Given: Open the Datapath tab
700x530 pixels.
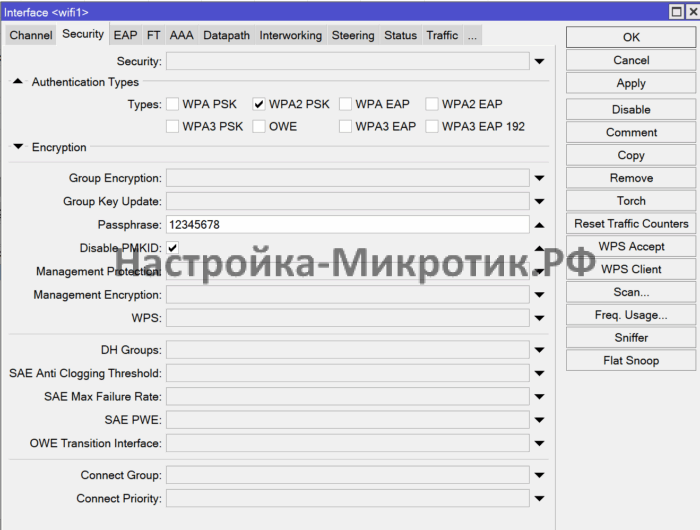Looking at the screenshot, I should 226,35.
